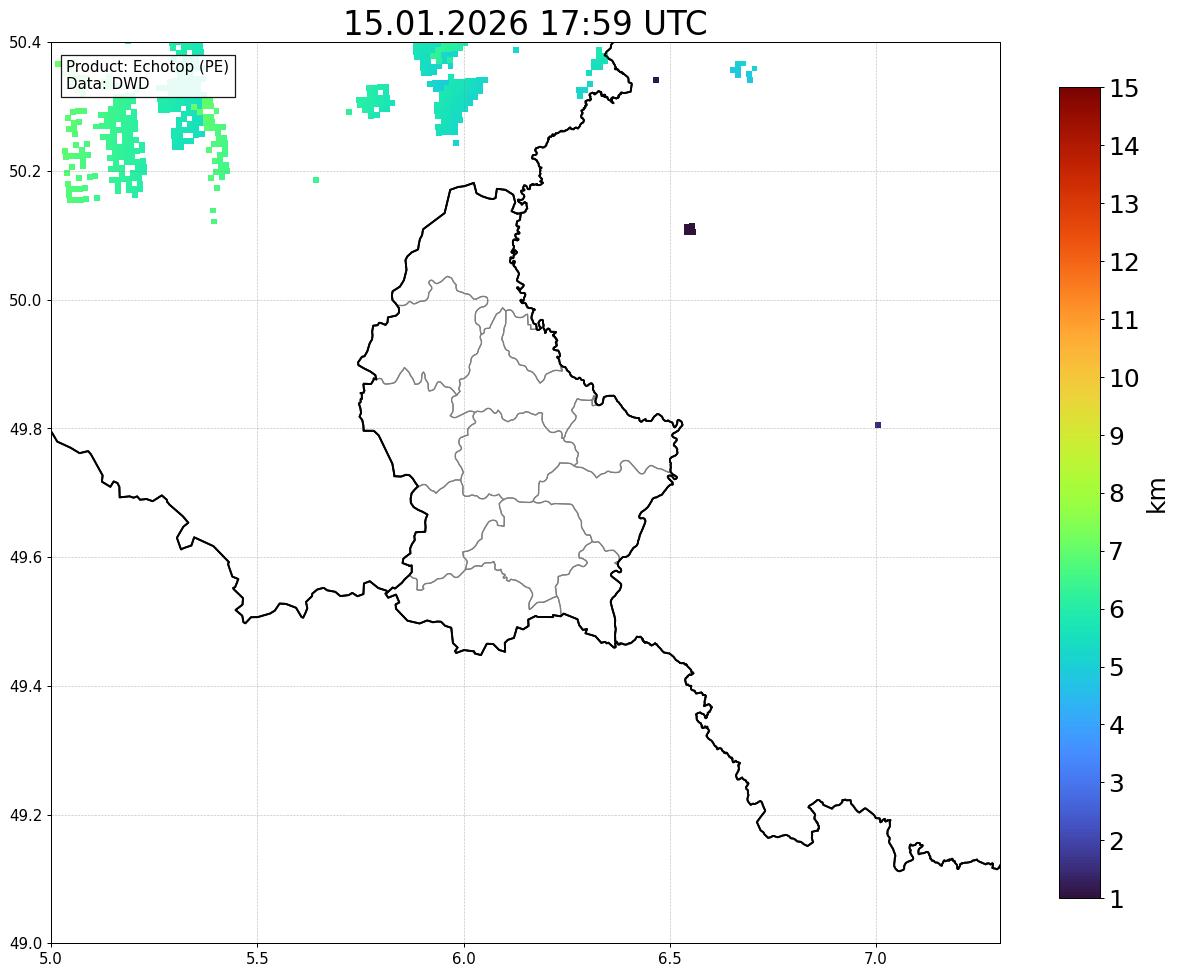The height and width of the screenshot is (976, 1178).
Task: Click colorbar tick label '2'
Action: [1117, 841]
